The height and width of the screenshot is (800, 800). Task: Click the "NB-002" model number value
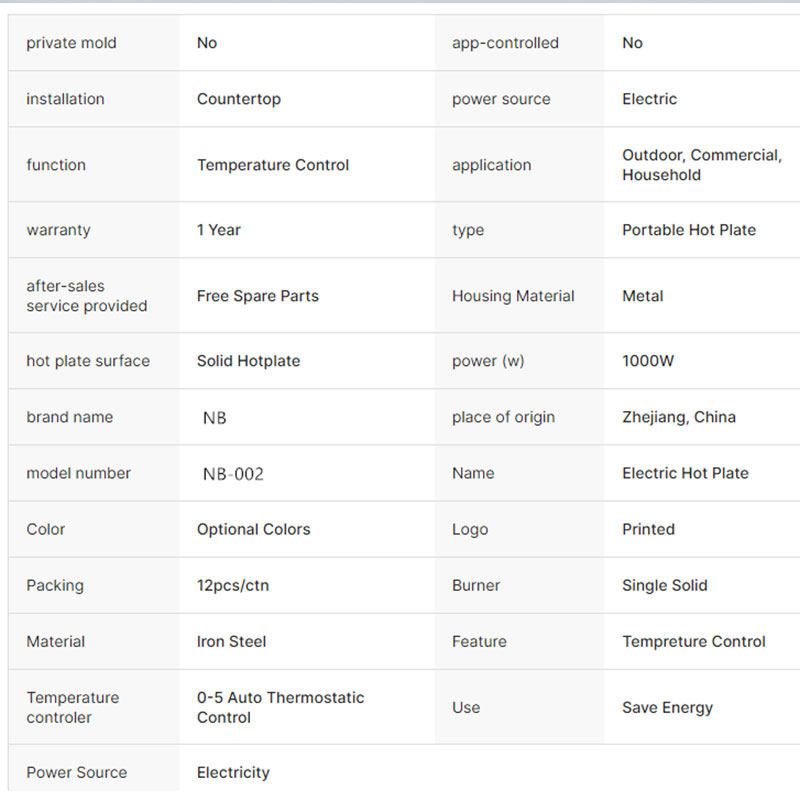(233, 474)
